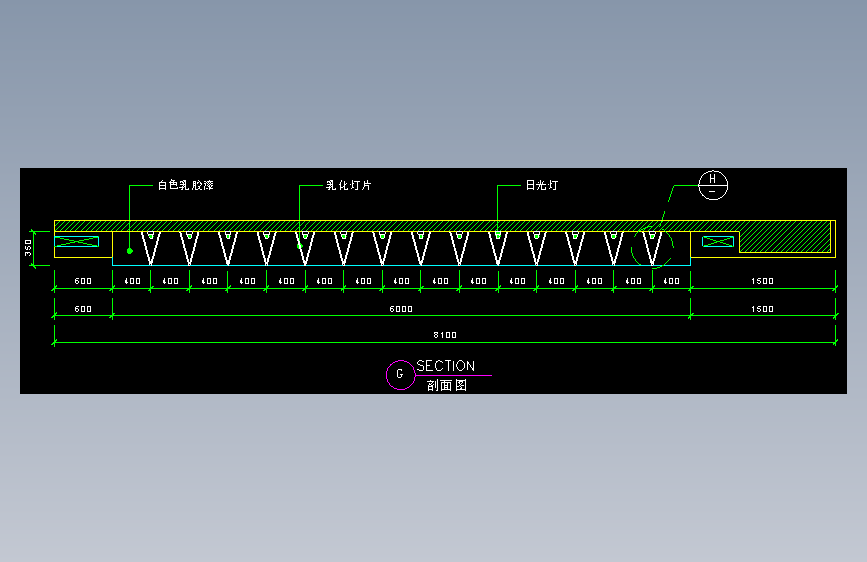Select the 白色乳胶漆 annotation label
This screenshot has width=867, height=562.
186,185
